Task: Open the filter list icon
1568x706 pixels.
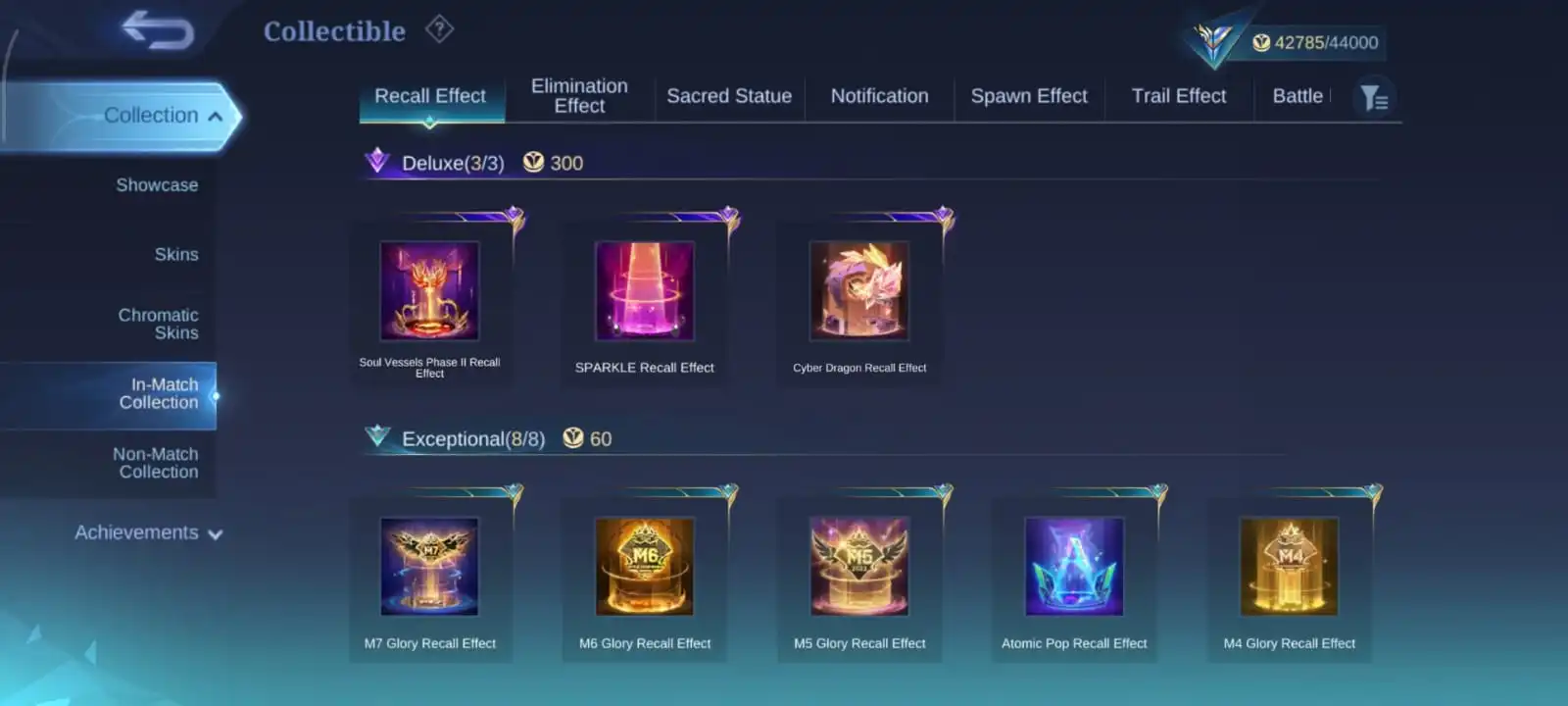Action: pos(1374,97)
